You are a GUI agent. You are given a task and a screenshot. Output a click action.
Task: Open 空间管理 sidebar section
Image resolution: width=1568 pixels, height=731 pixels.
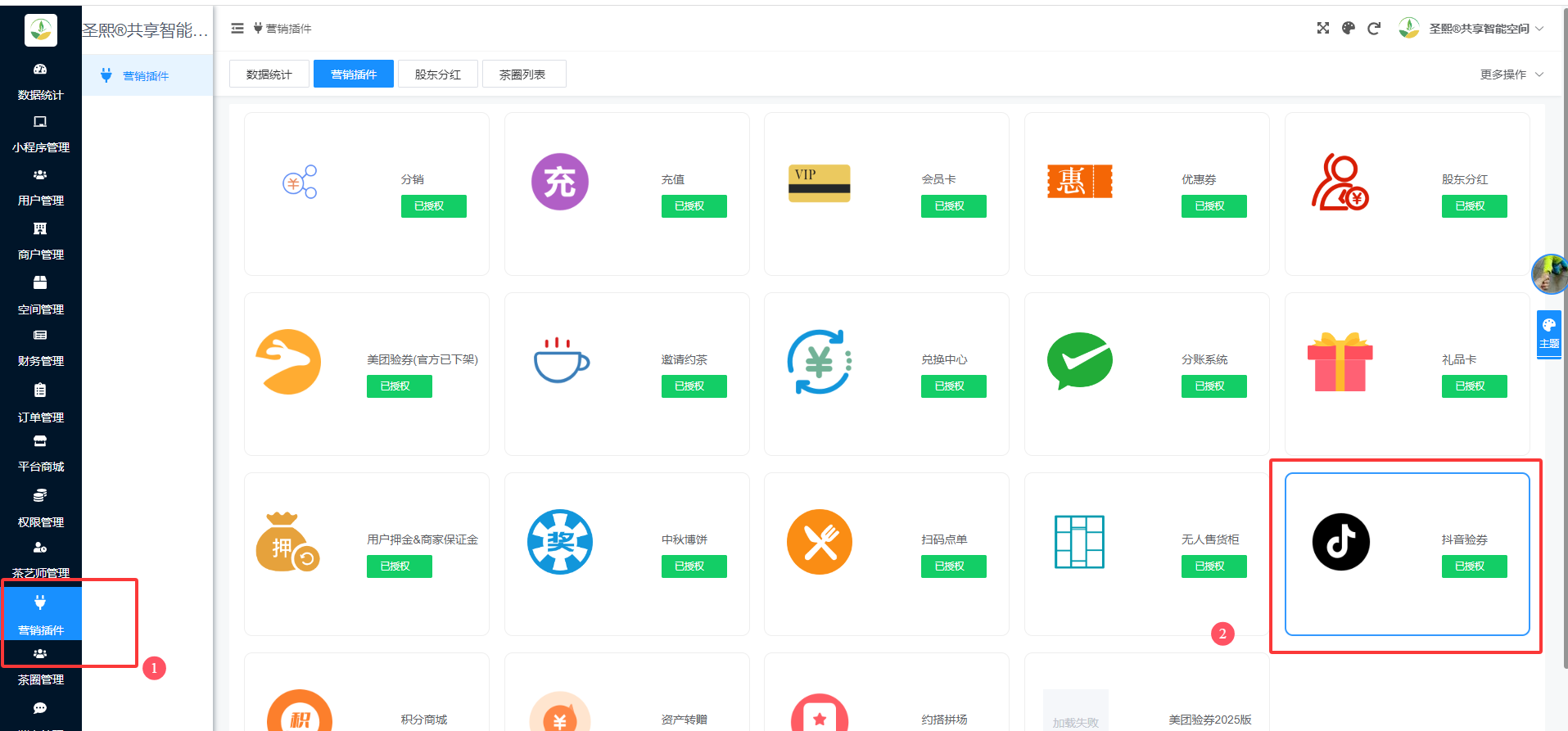pyautogui.click(x=40, y=296)
